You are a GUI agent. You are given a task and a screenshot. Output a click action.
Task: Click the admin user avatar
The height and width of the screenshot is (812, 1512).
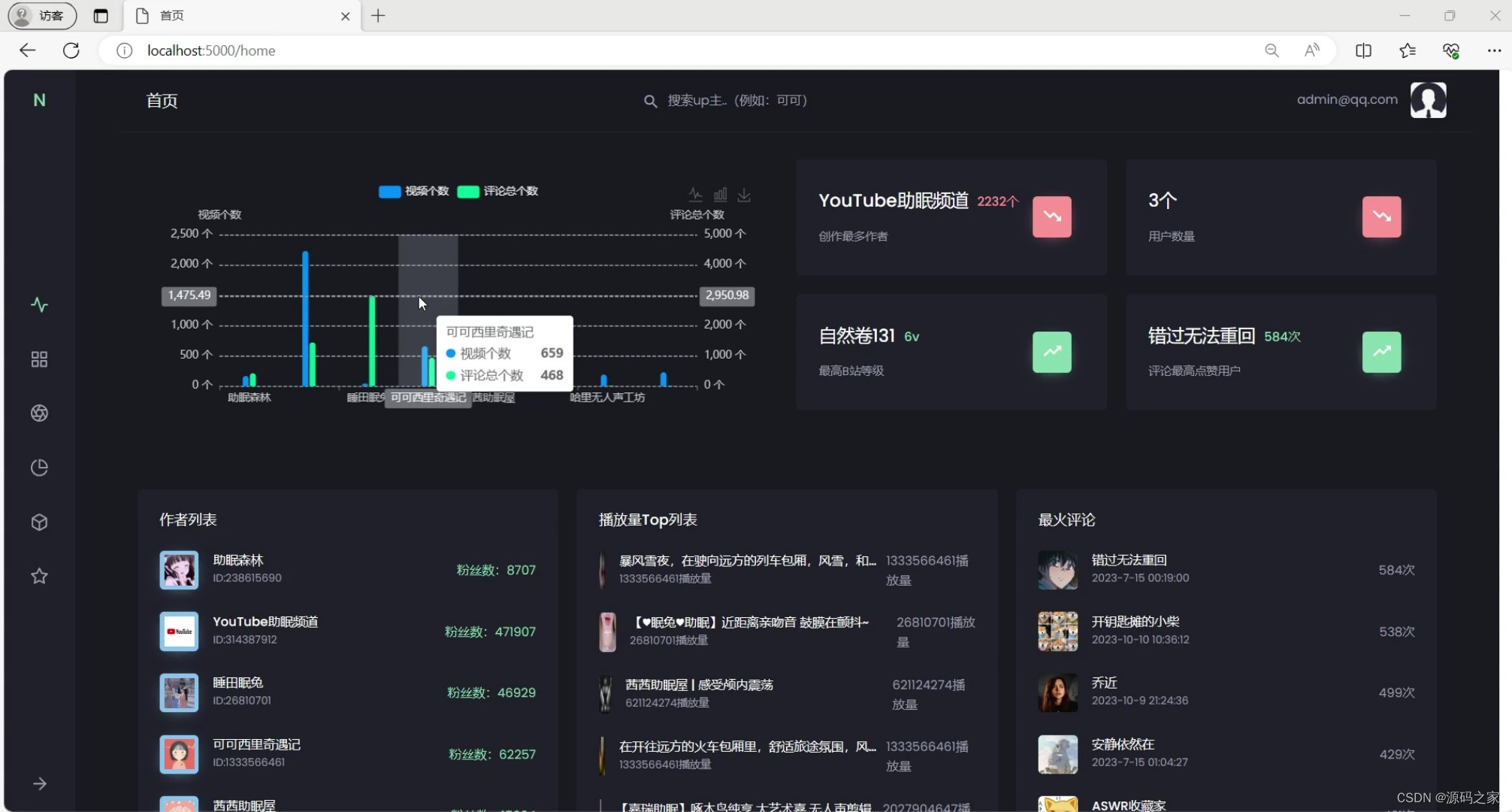1428,100
